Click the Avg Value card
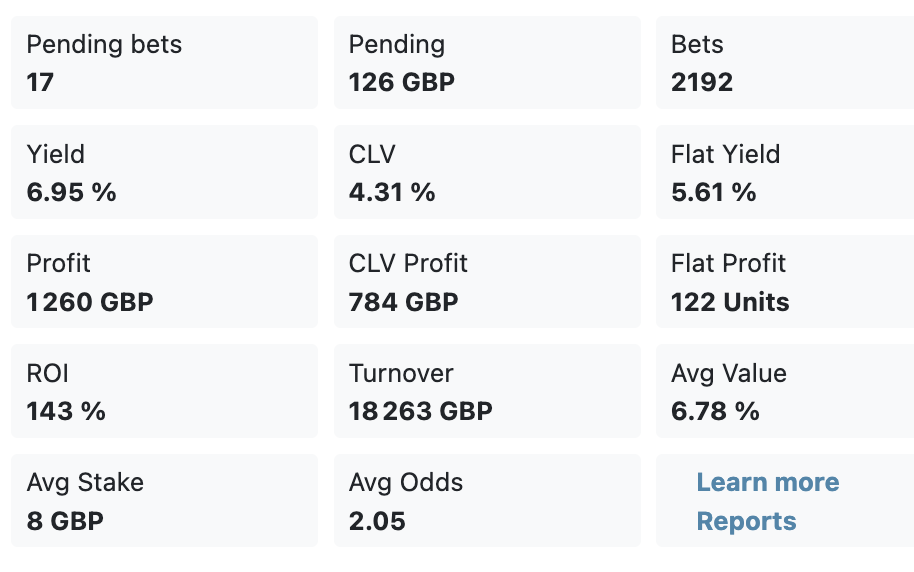 pyautogui.click(x=785, y=391)
